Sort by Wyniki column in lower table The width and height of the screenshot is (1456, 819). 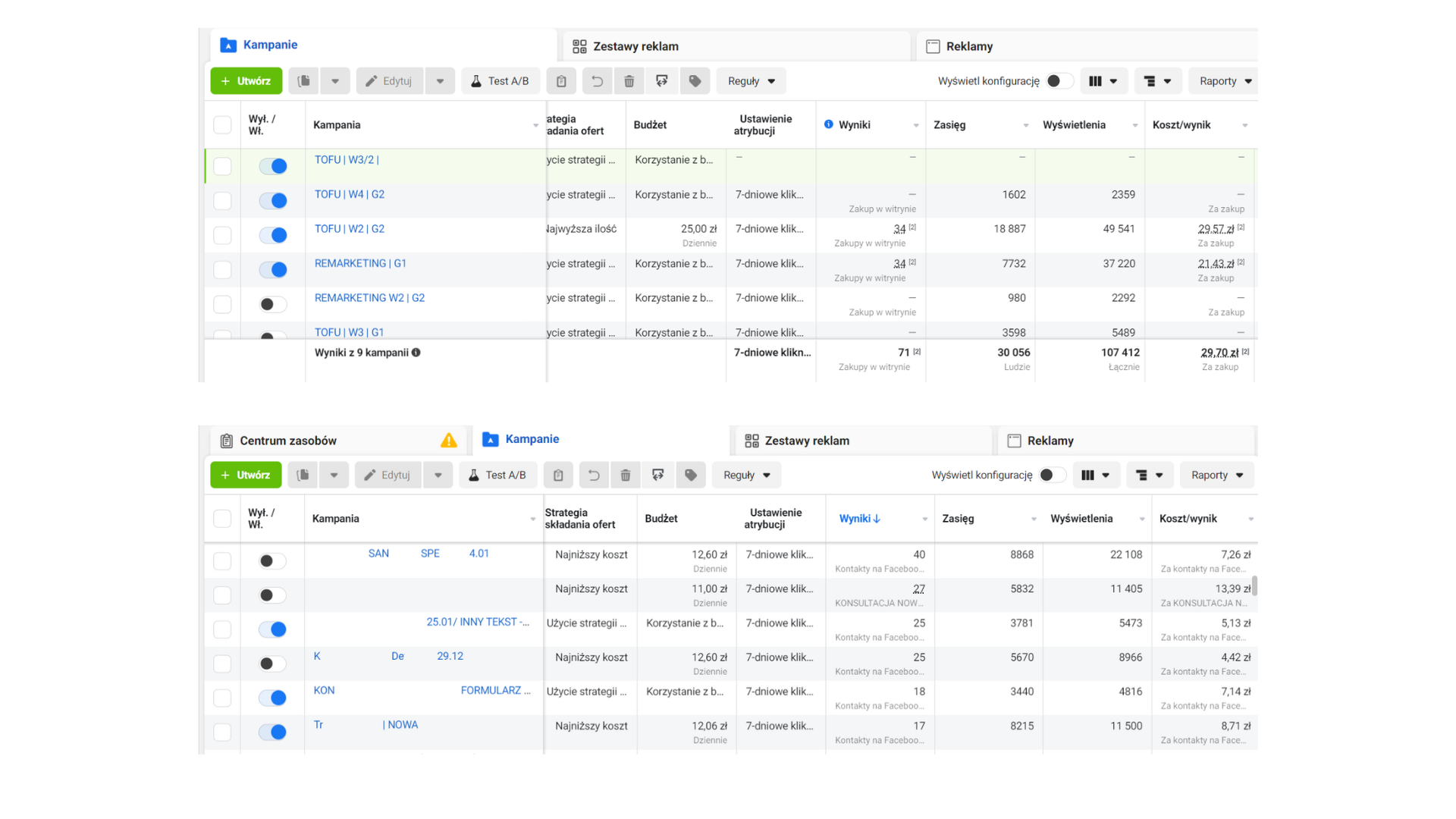[860, 519]
